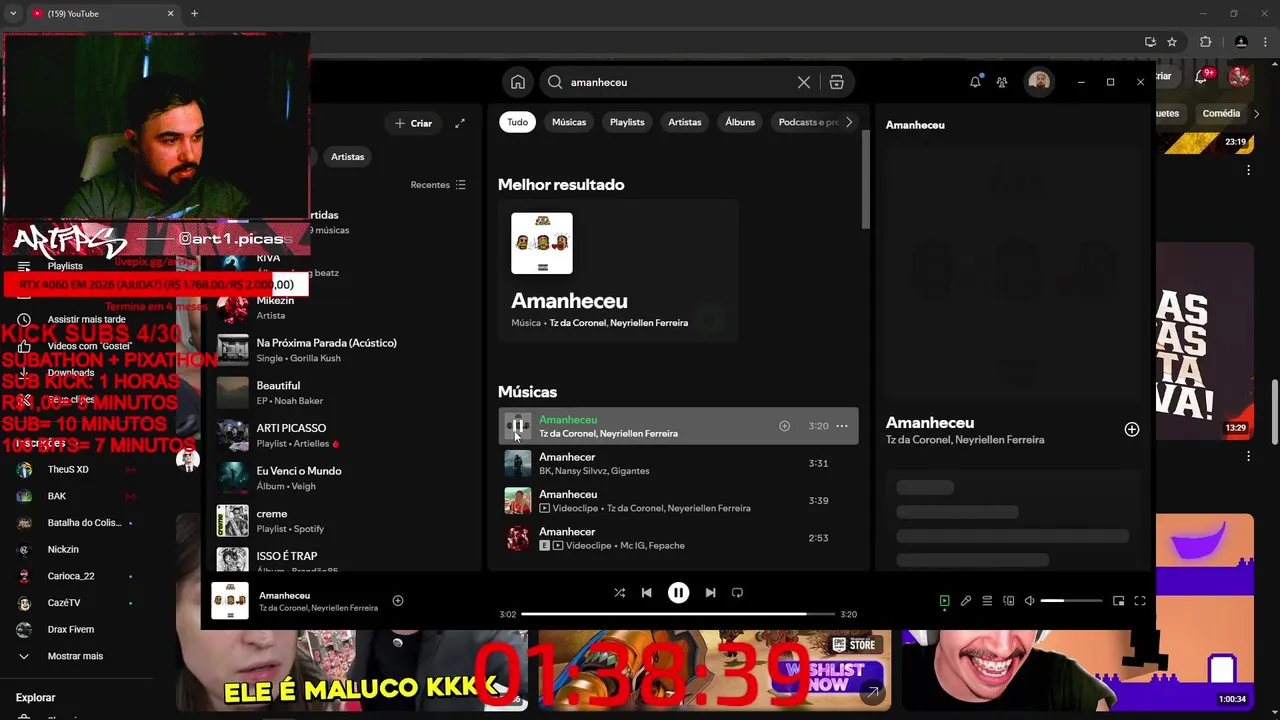Image resolution: width=1280 pixels, height=720 pixels.
Task: Select the Tudo filter tab
Action: tap(517, 122)
